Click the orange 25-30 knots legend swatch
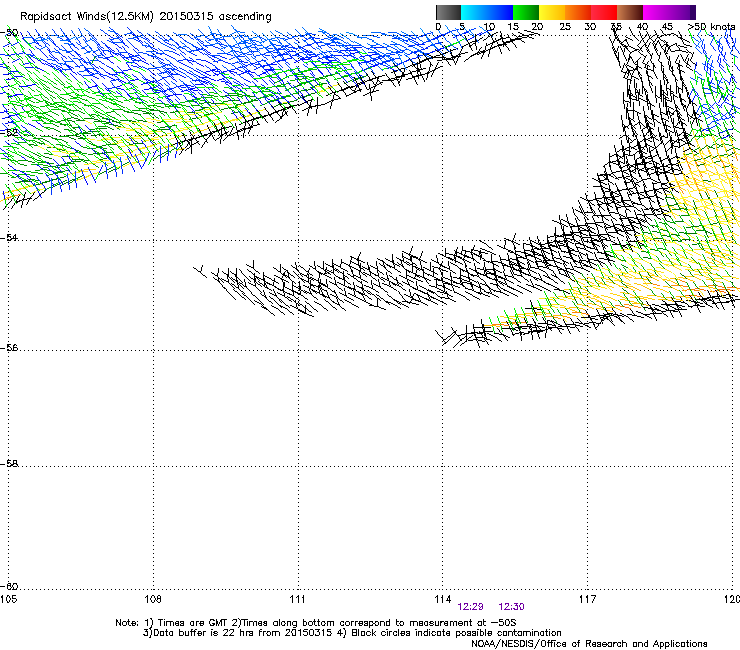Image resolution: width=740 pixels, height=650 pixels. (578, 12)
